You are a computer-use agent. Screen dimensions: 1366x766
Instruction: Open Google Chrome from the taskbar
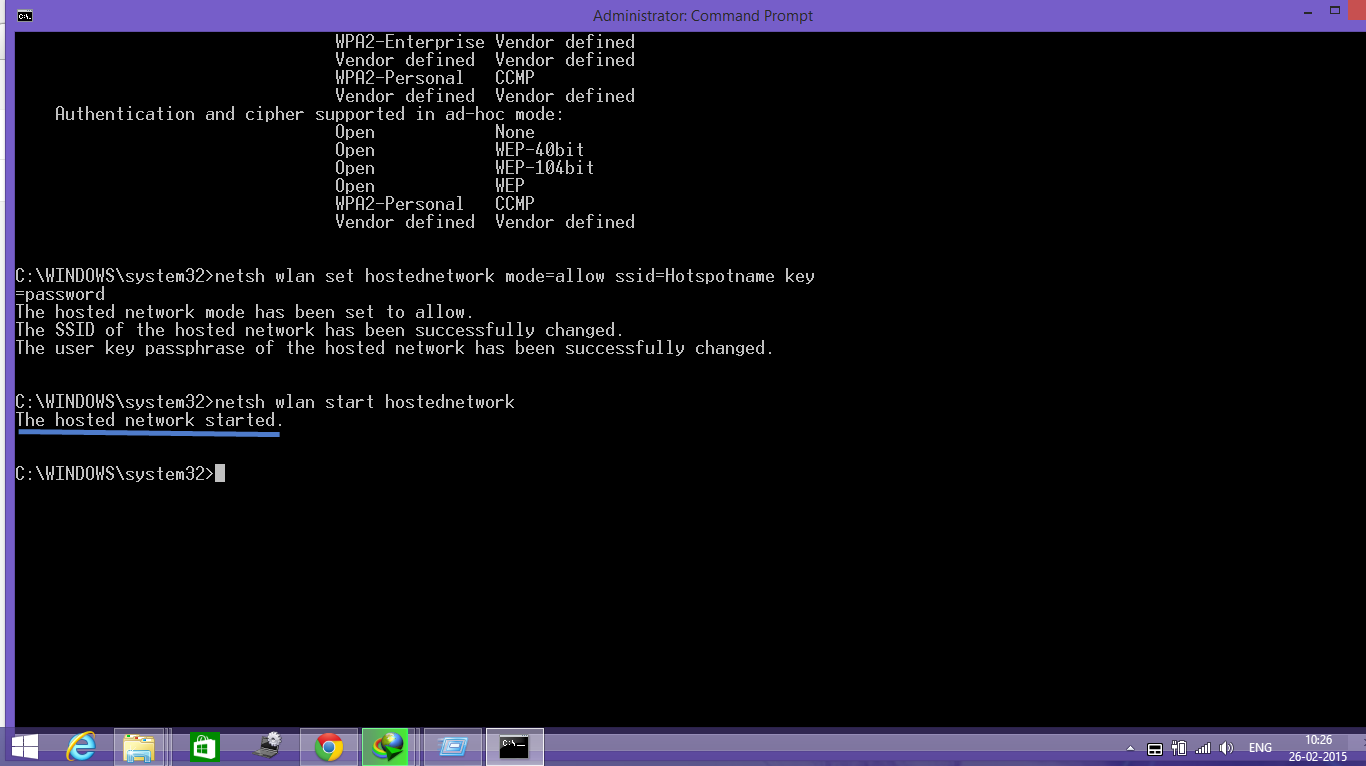point(329,747)
